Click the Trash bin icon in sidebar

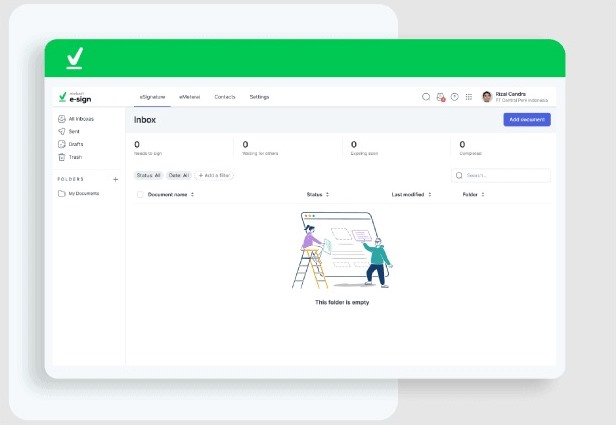coord(62,157)
